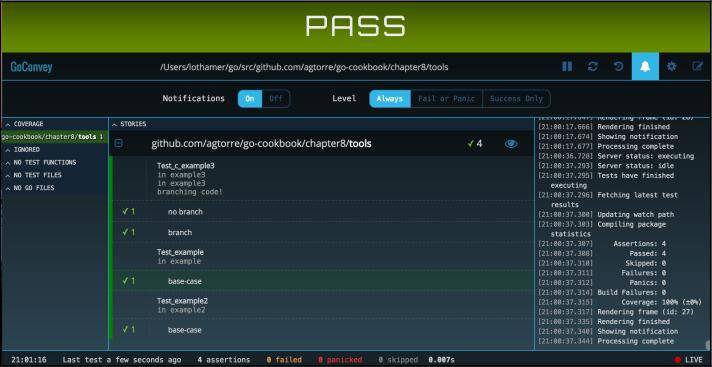Turn notifications Off
712x367 pixels.
276,99
